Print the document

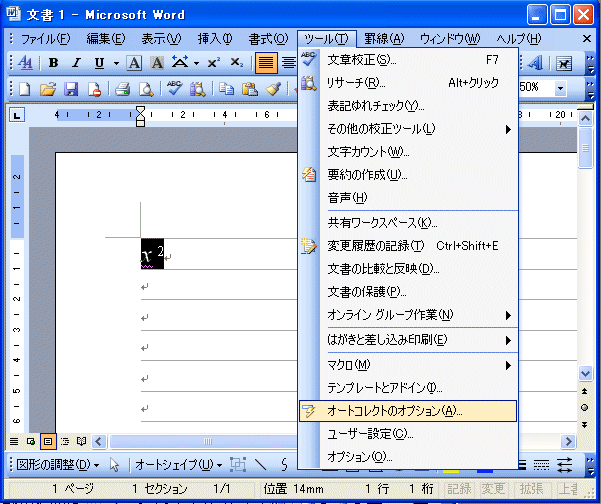(x=123, y=89)
